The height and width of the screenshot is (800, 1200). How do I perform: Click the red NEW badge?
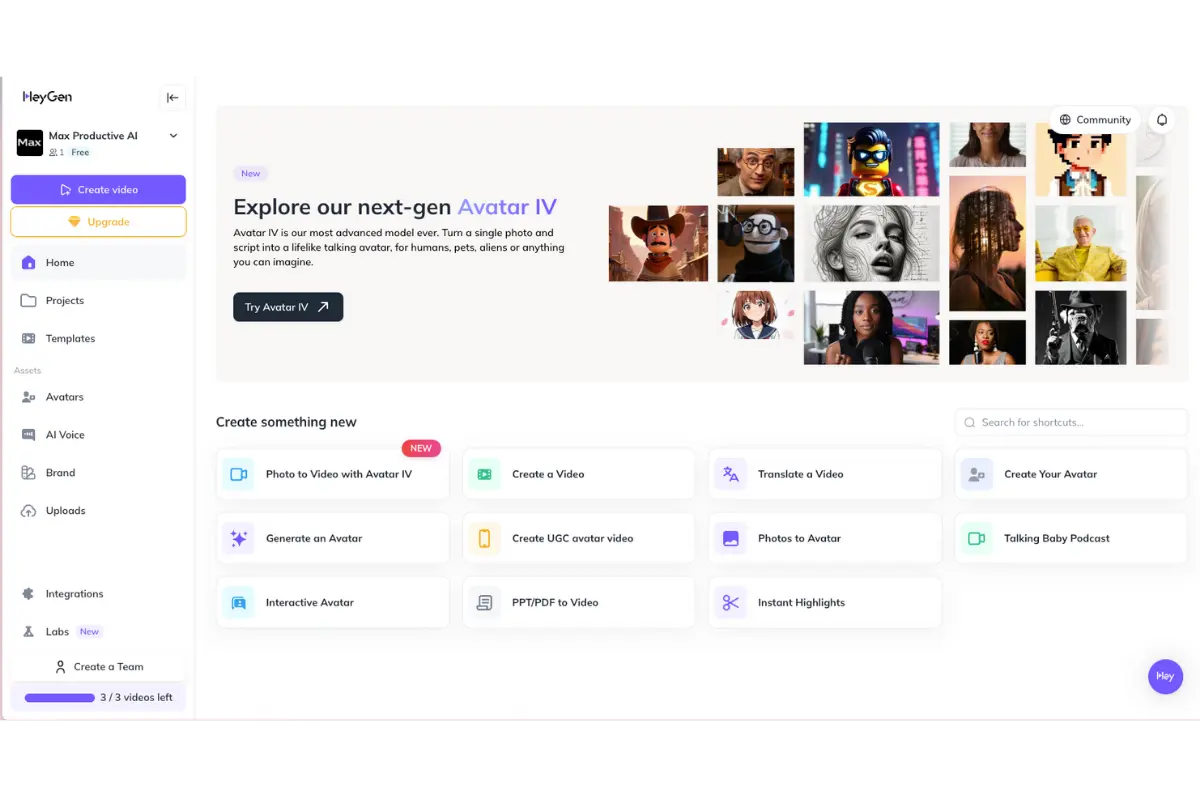[x=421, y=448]
